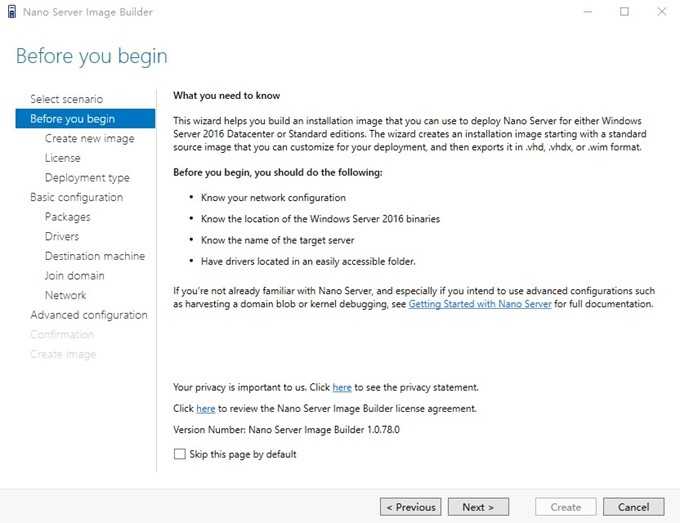The image size is (680, 523).
Task: Open the privacy statement 'here' link
Action: [342, 387]
